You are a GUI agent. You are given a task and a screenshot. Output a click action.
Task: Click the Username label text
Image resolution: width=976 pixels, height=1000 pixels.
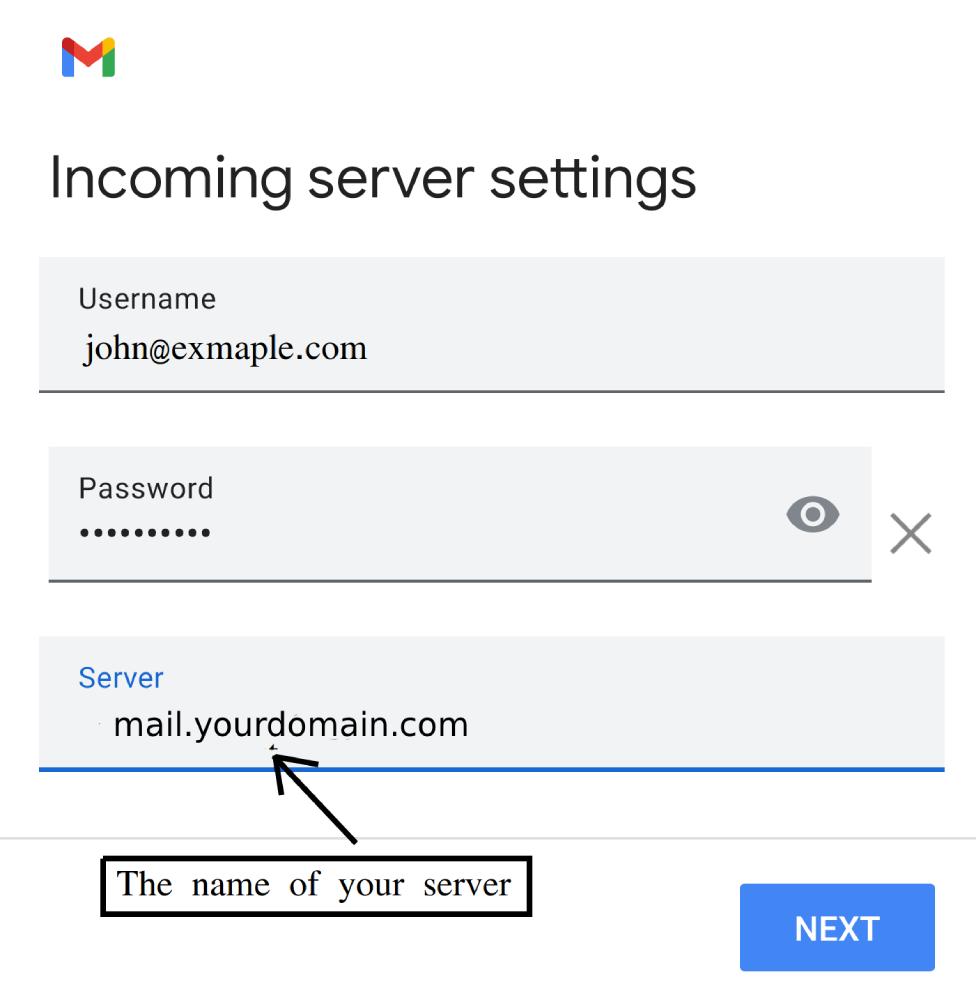(x=146, y=298)
